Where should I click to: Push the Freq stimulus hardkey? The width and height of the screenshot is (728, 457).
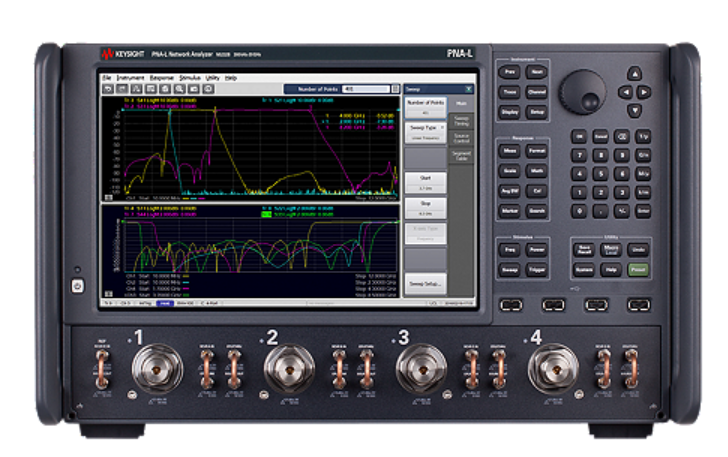point(509,249)
